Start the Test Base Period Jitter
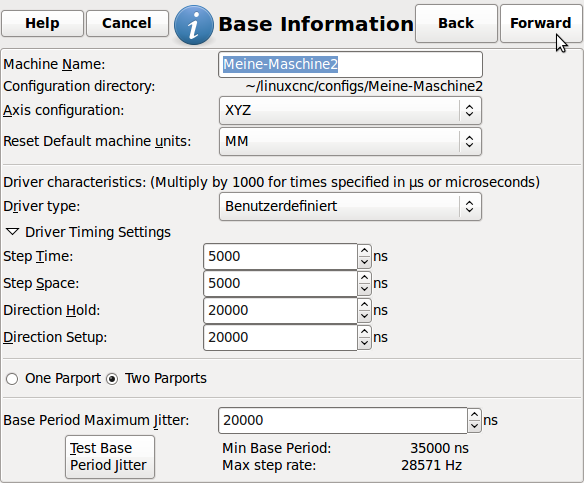This screenshot has width=584, height=483. tap(110, 457)
